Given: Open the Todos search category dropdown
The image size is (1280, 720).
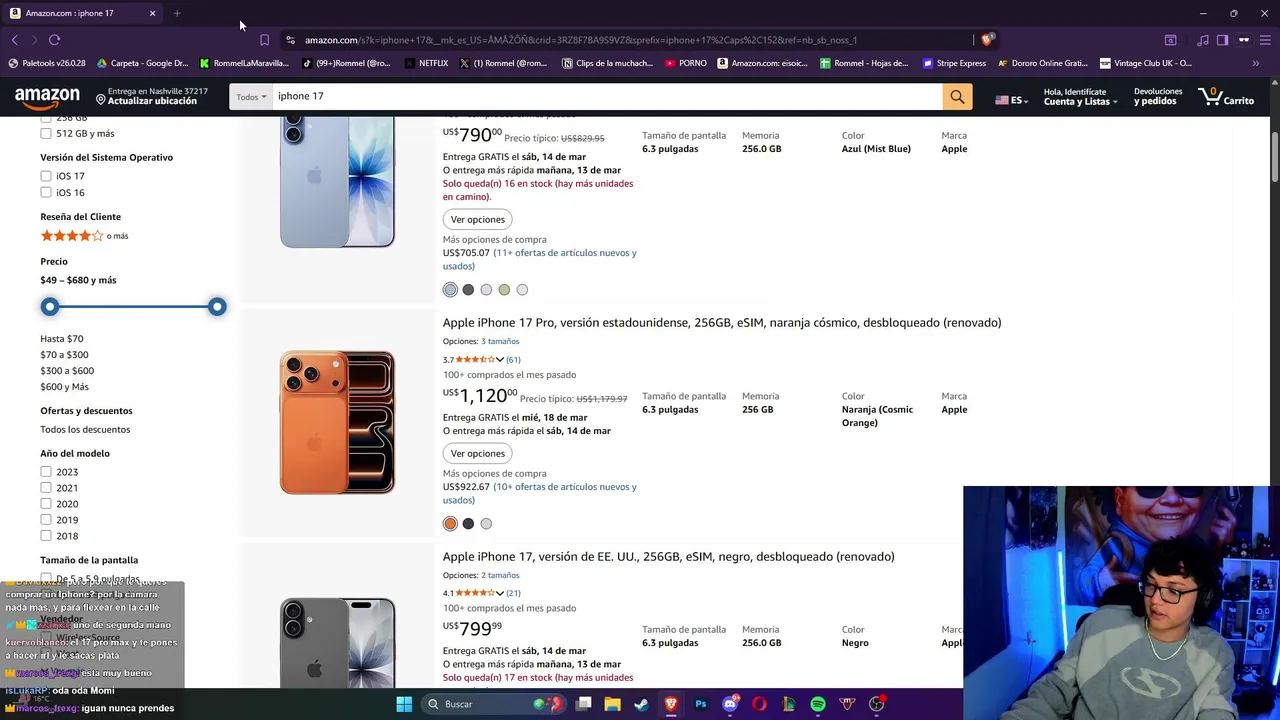Looking at the screenshot, I should coord(251,97).
